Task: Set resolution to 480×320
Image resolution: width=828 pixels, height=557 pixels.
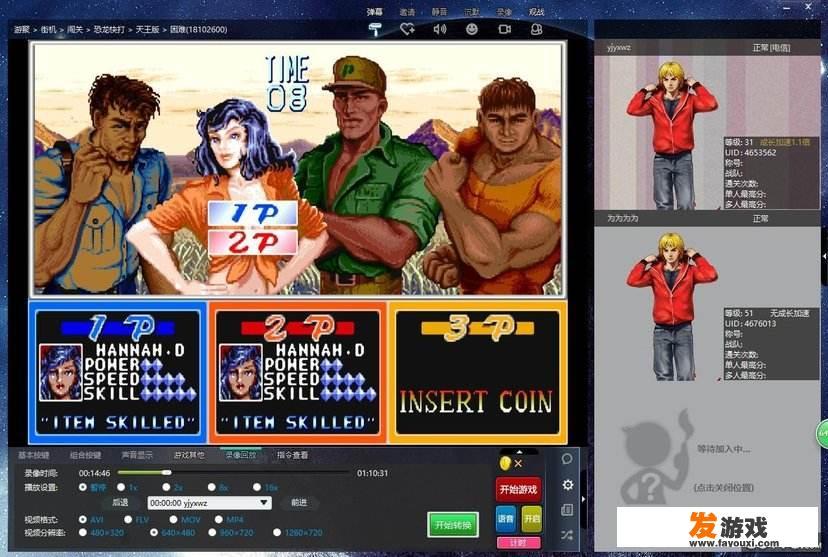Action: coord(82,533)
